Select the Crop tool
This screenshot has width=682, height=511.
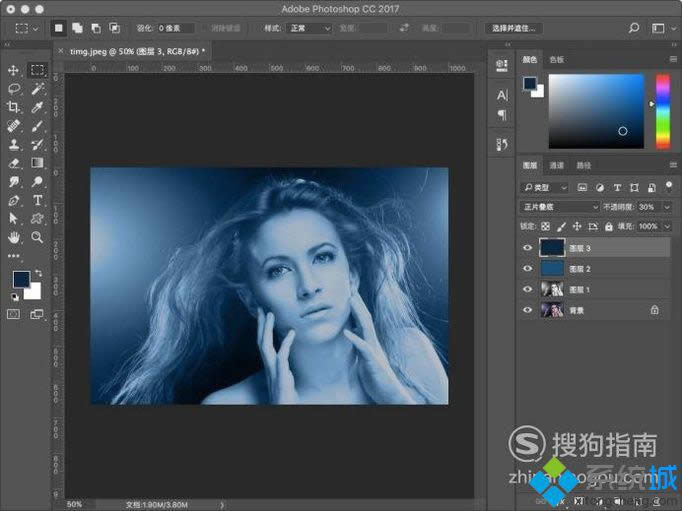coord(13,107)
